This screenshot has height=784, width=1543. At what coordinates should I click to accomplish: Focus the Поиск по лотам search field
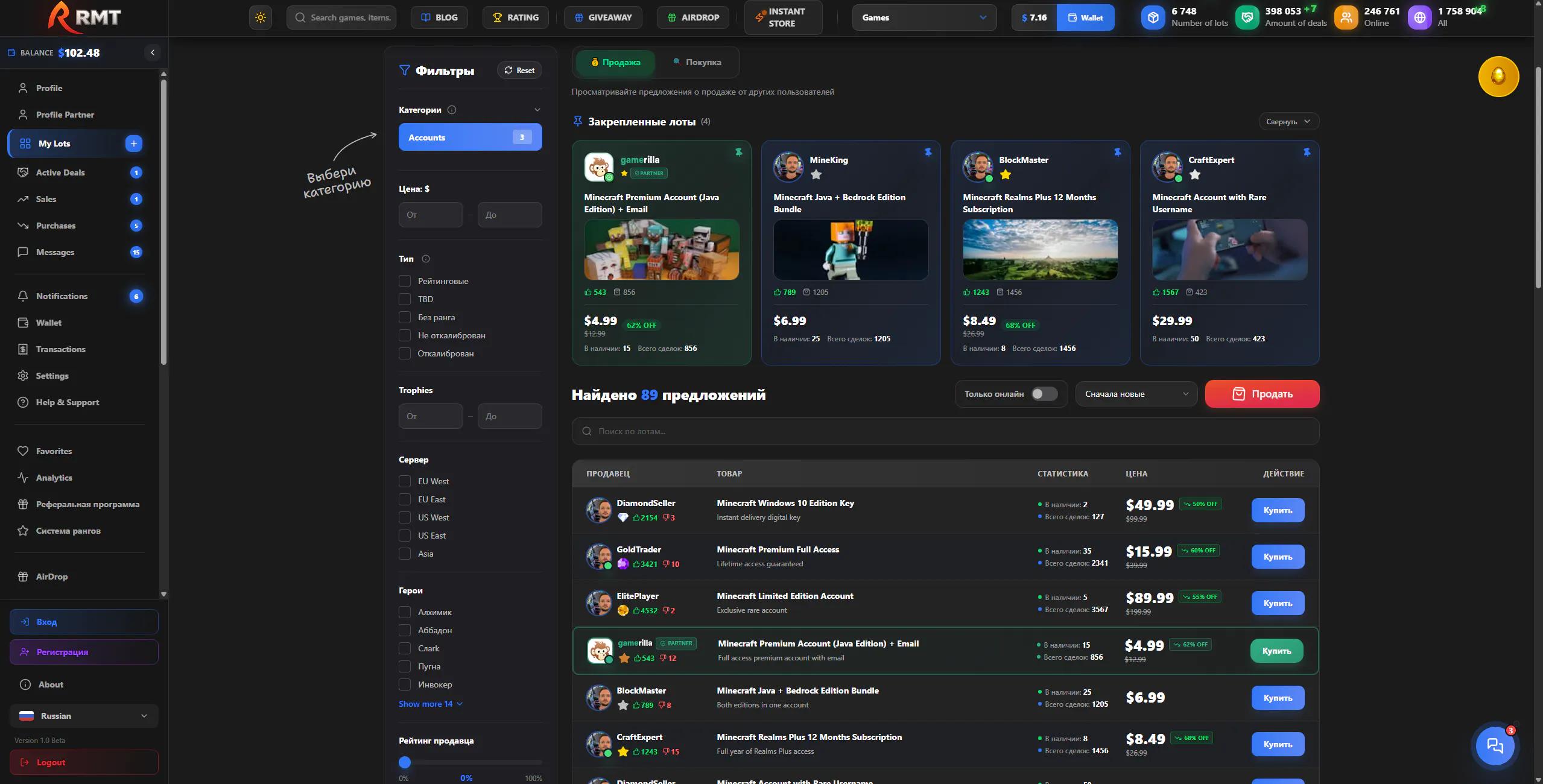coord(945,431)
